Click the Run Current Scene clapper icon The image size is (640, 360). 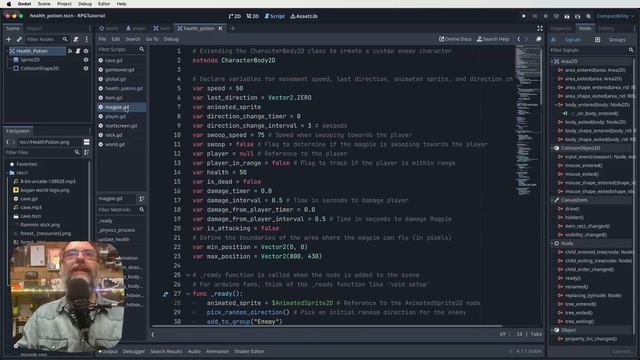[x=567, y=16]
